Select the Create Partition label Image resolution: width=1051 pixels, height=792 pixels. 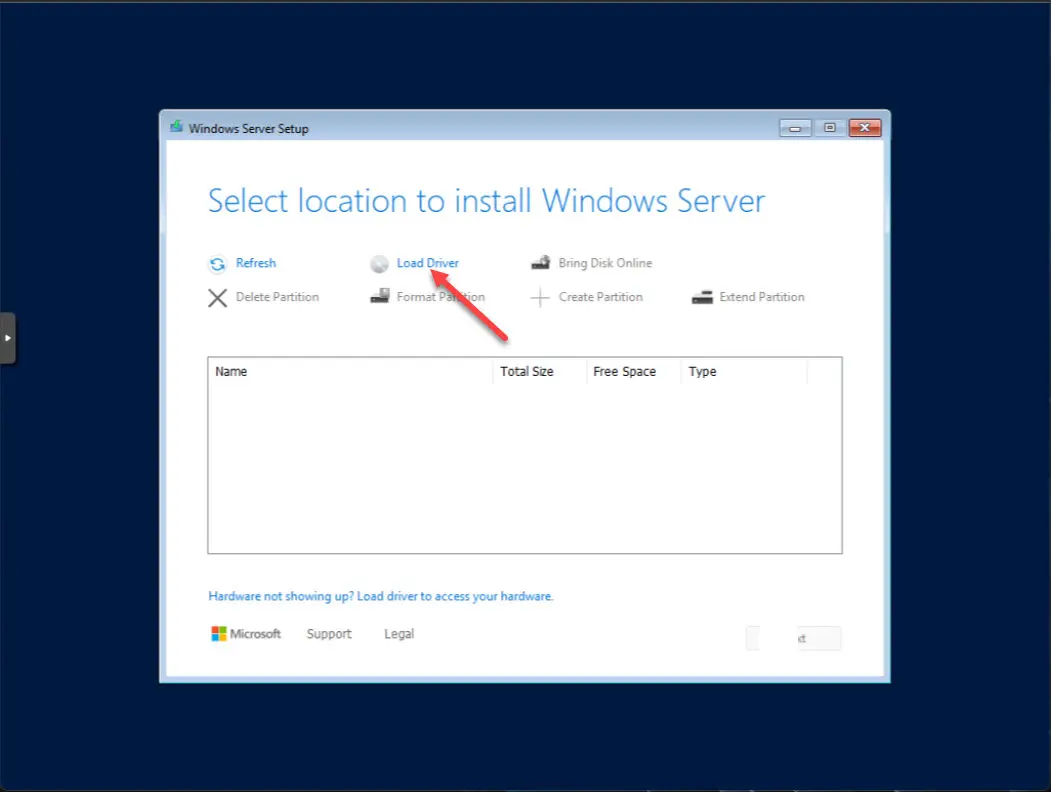[600, 297]
